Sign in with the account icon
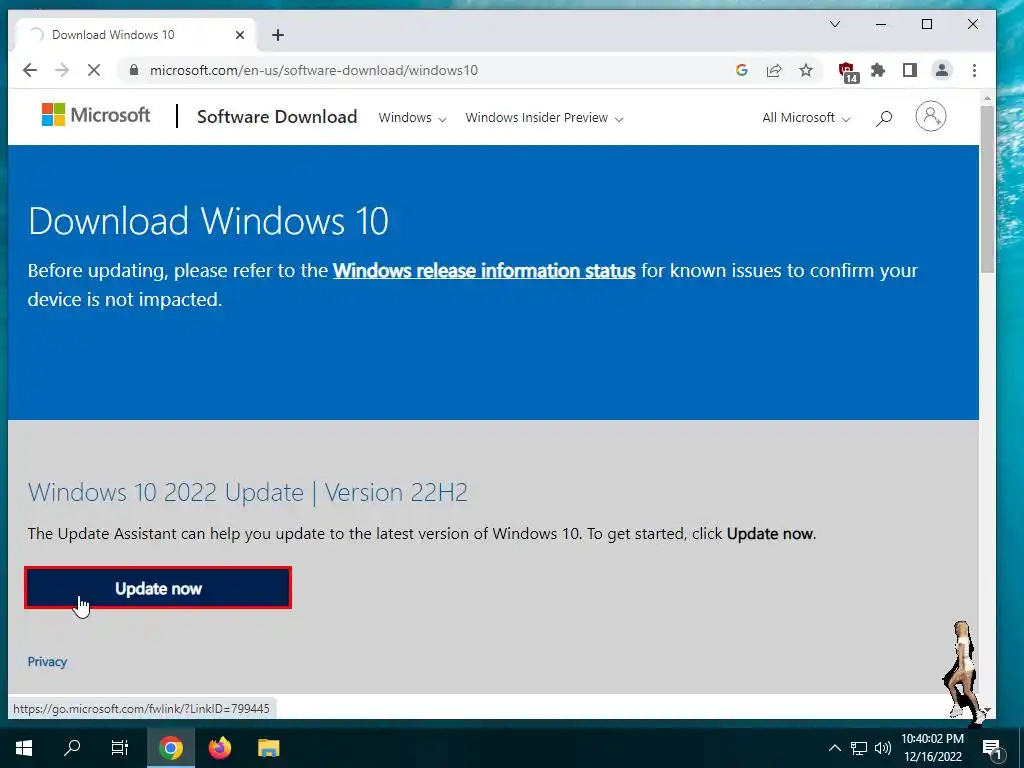The image size is (1024, 768). [x=931, y=116]
